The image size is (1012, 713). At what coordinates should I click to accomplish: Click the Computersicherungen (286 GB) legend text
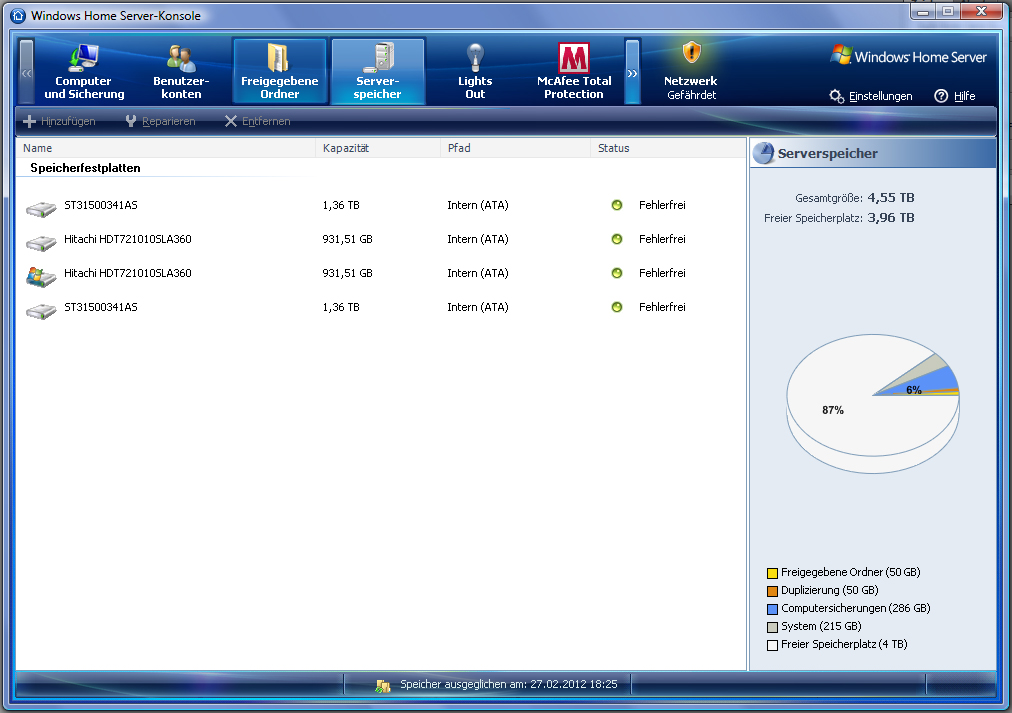tap(856, 608)
